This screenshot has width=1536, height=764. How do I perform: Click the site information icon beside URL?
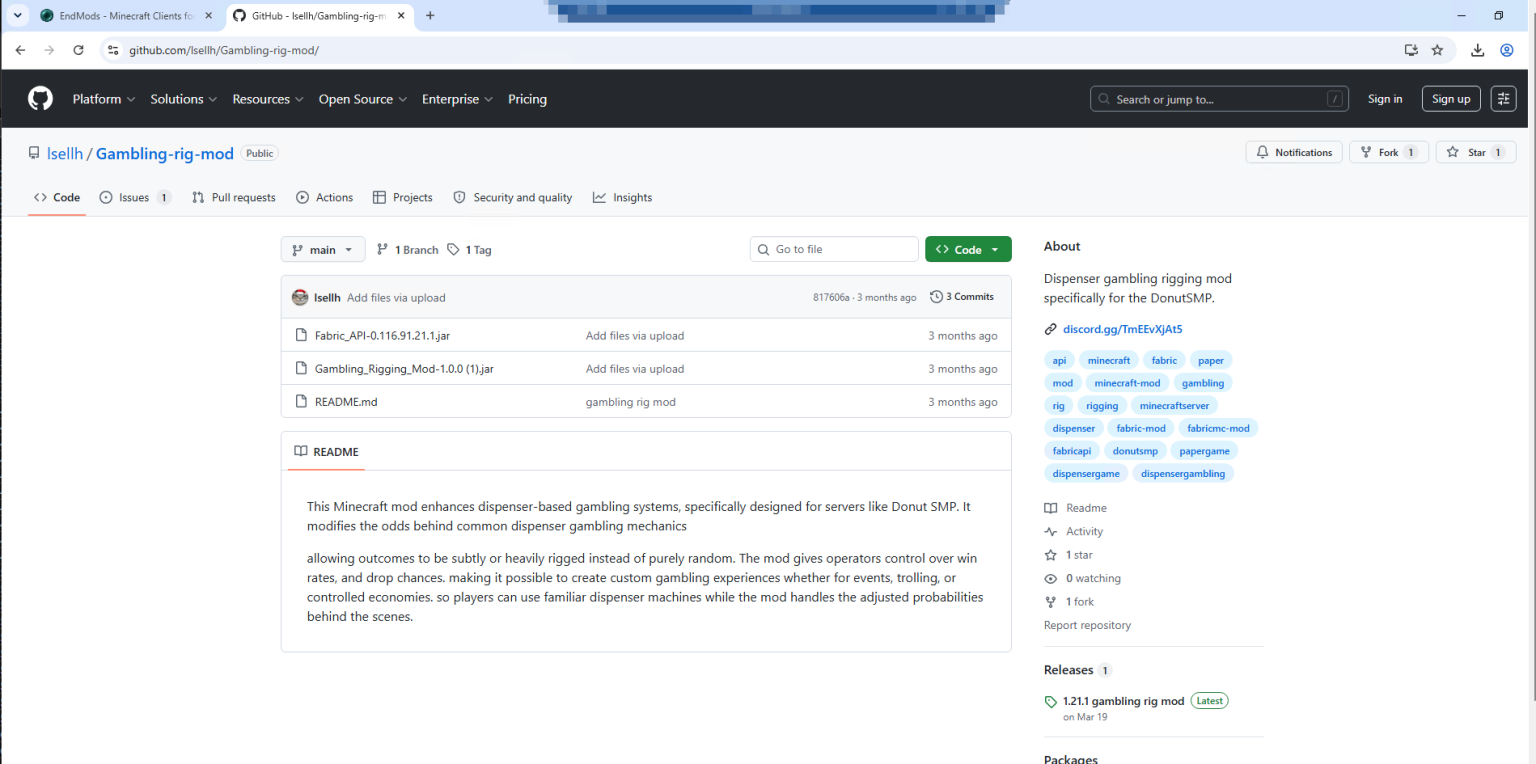(112, 50)
